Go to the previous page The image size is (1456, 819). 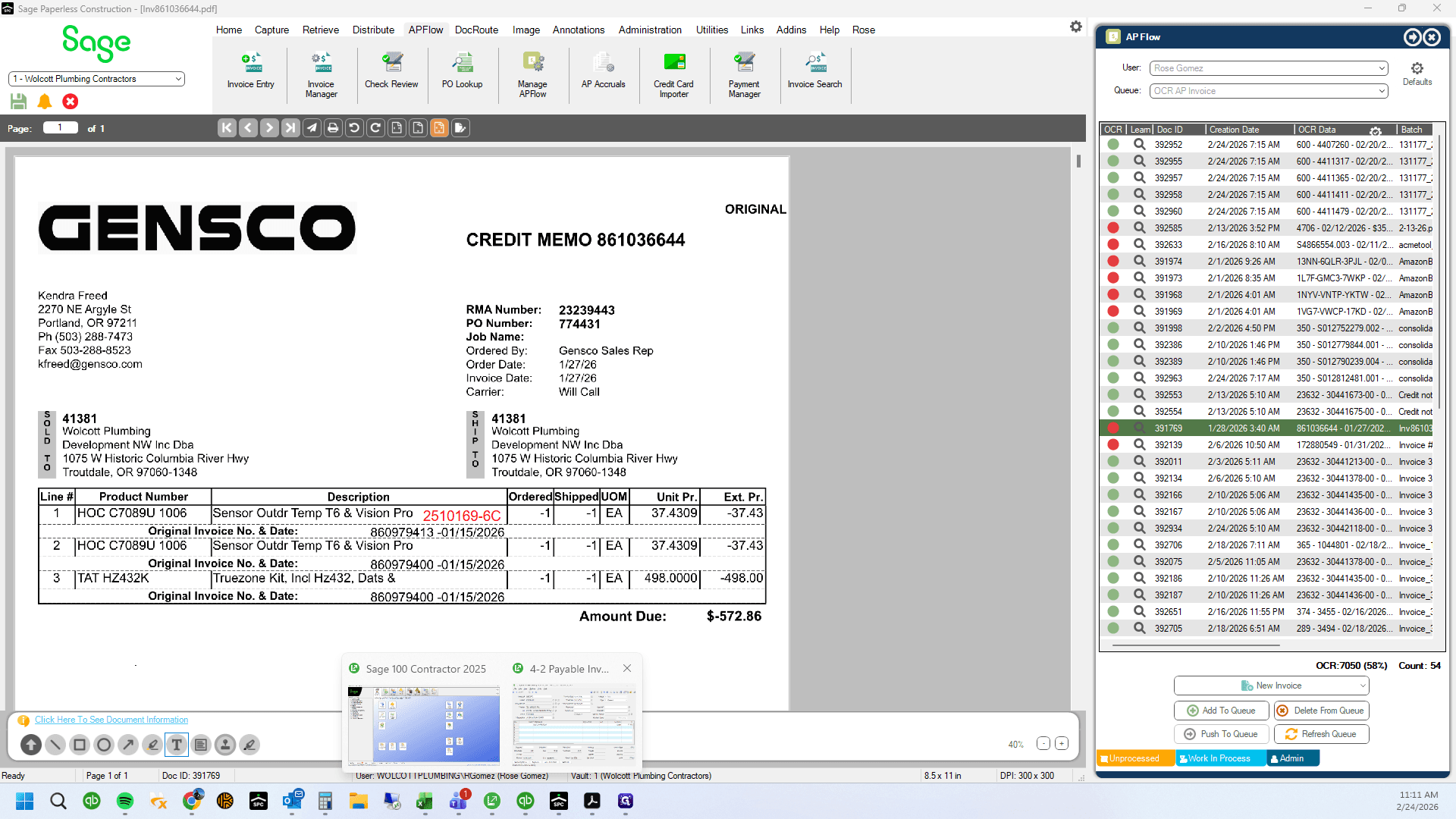tap(248, 128)
